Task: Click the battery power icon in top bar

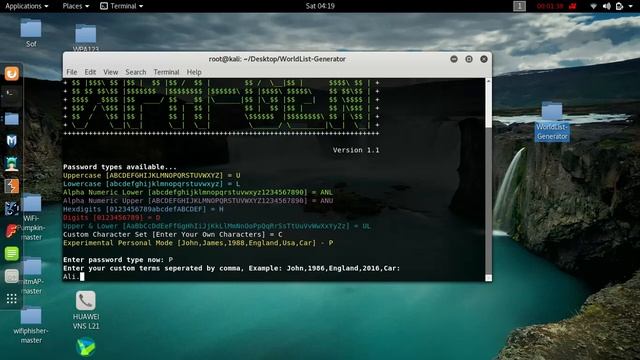Action: (620, 6)
